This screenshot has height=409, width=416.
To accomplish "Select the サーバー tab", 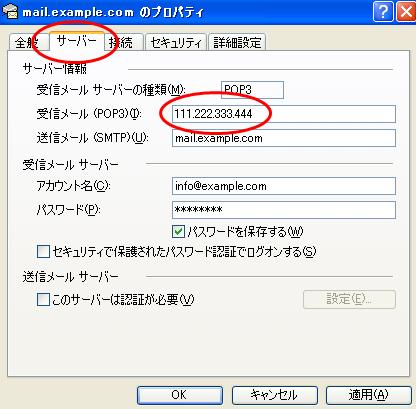I will (x=77, y=41).
